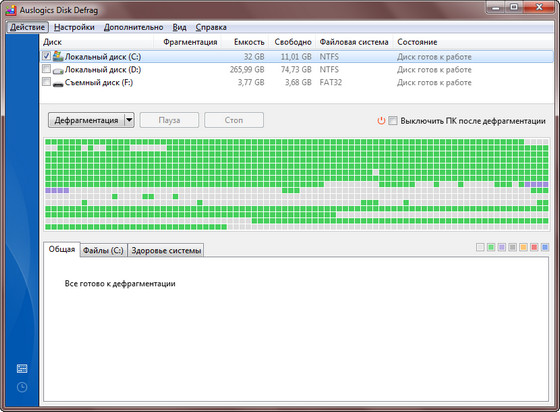Click the gray legend color swatch

click(512, 247)
